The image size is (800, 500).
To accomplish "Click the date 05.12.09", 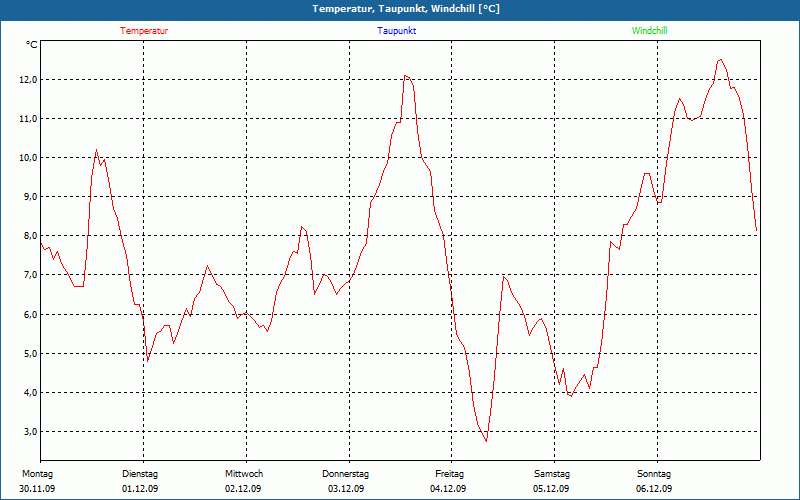I will (x=551, y=489).
